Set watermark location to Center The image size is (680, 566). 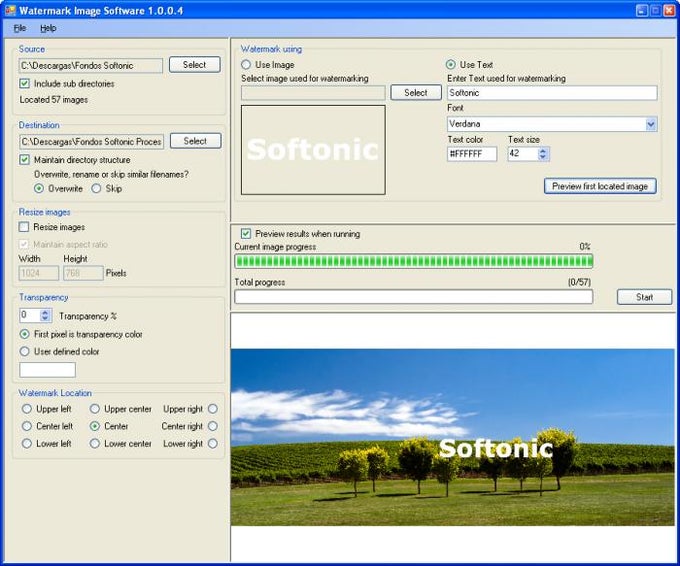[95, 426]
